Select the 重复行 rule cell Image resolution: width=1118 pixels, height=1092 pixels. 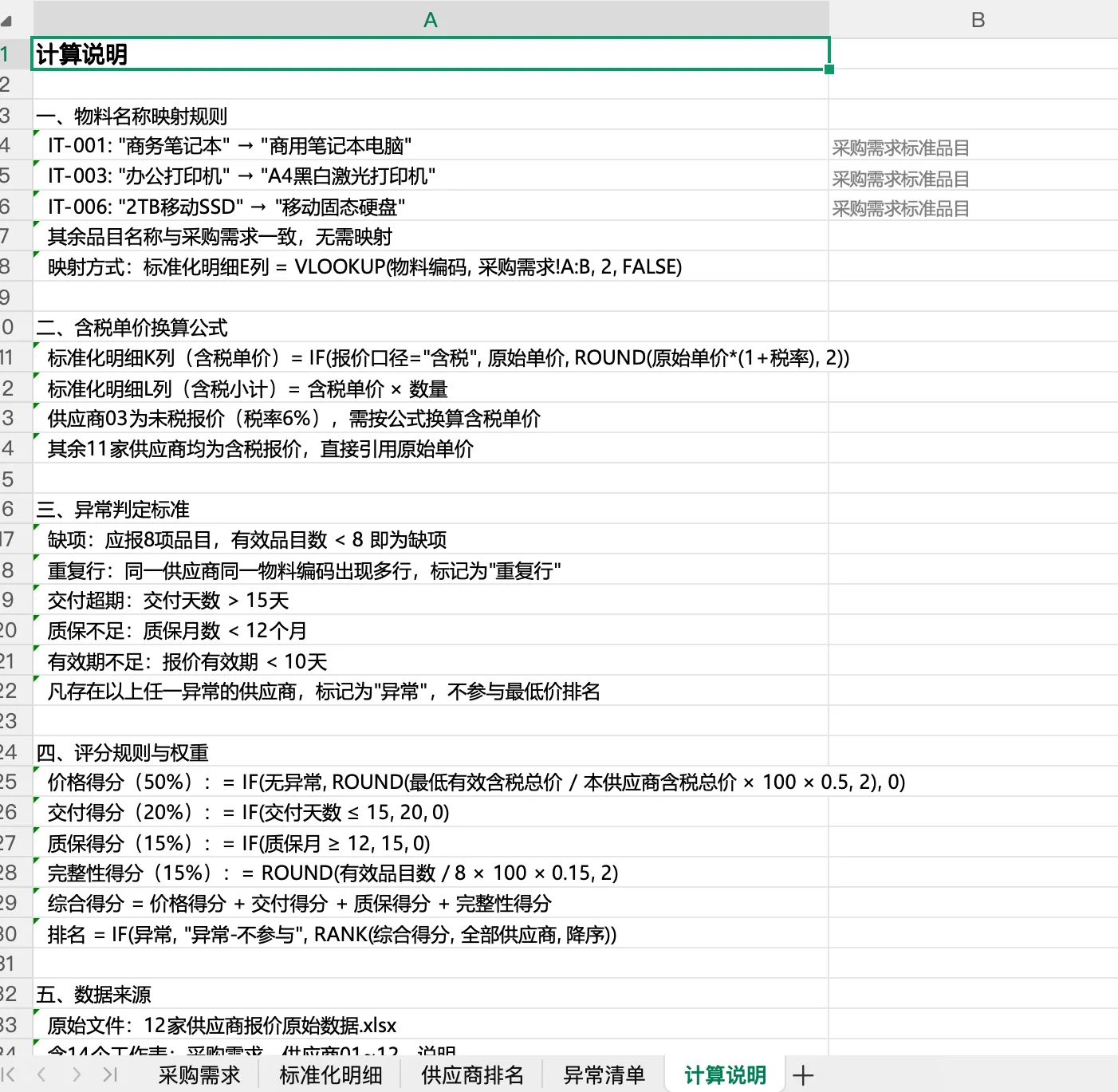[x=431, y=570]
